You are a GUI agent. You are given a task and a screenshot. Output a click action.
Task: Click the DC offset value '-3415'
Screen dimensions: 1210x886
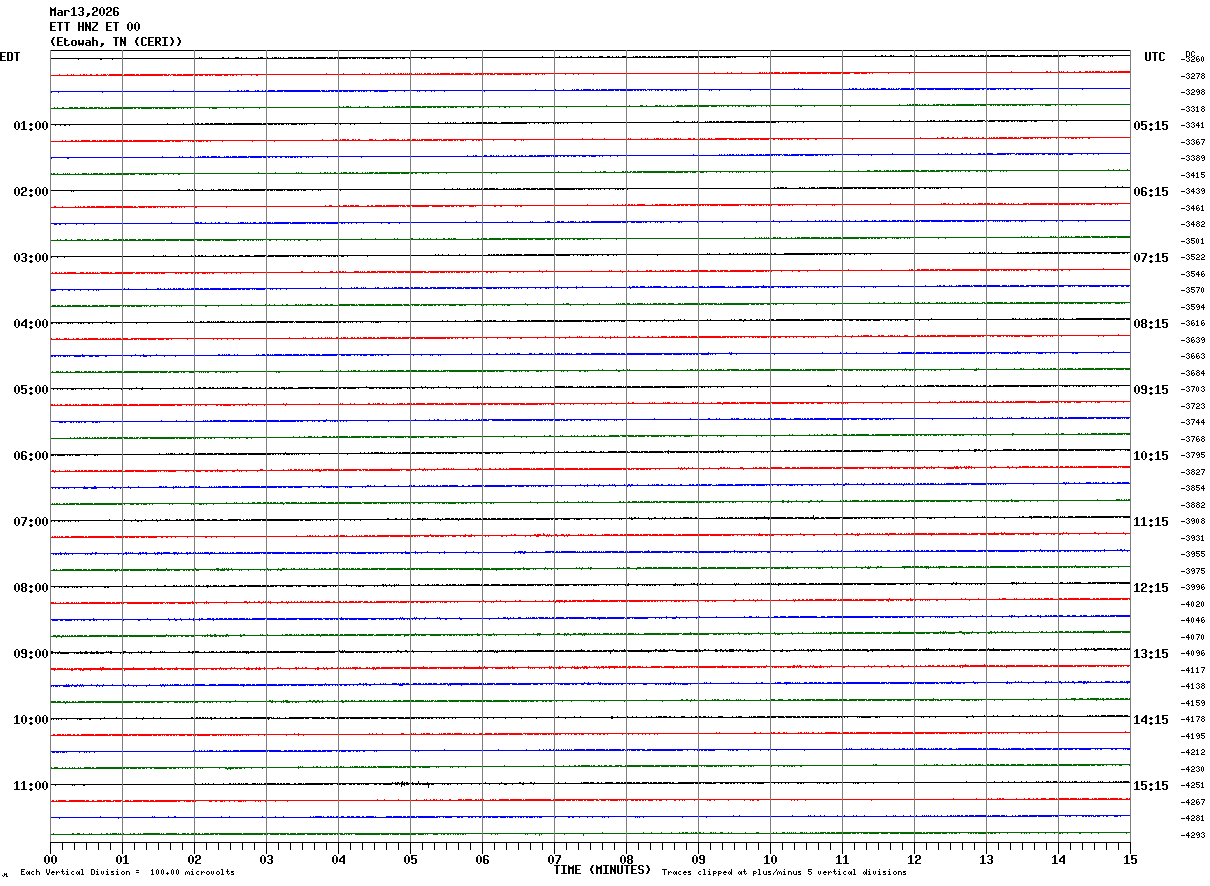[x=1193, y=175]
